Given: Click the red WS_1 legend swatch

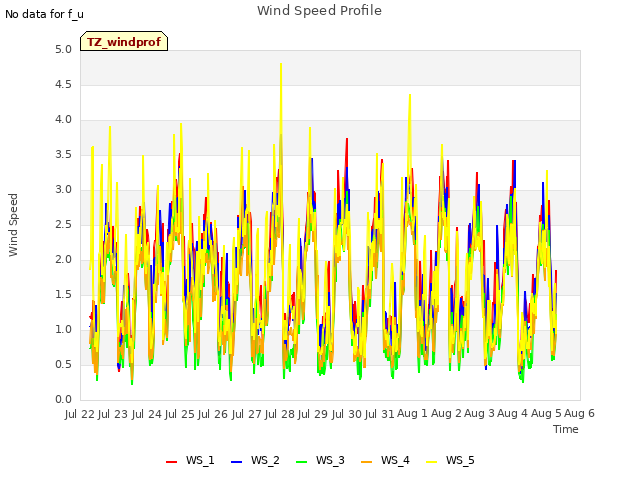Looking at the screenshot, I should [x=171, y=461].
